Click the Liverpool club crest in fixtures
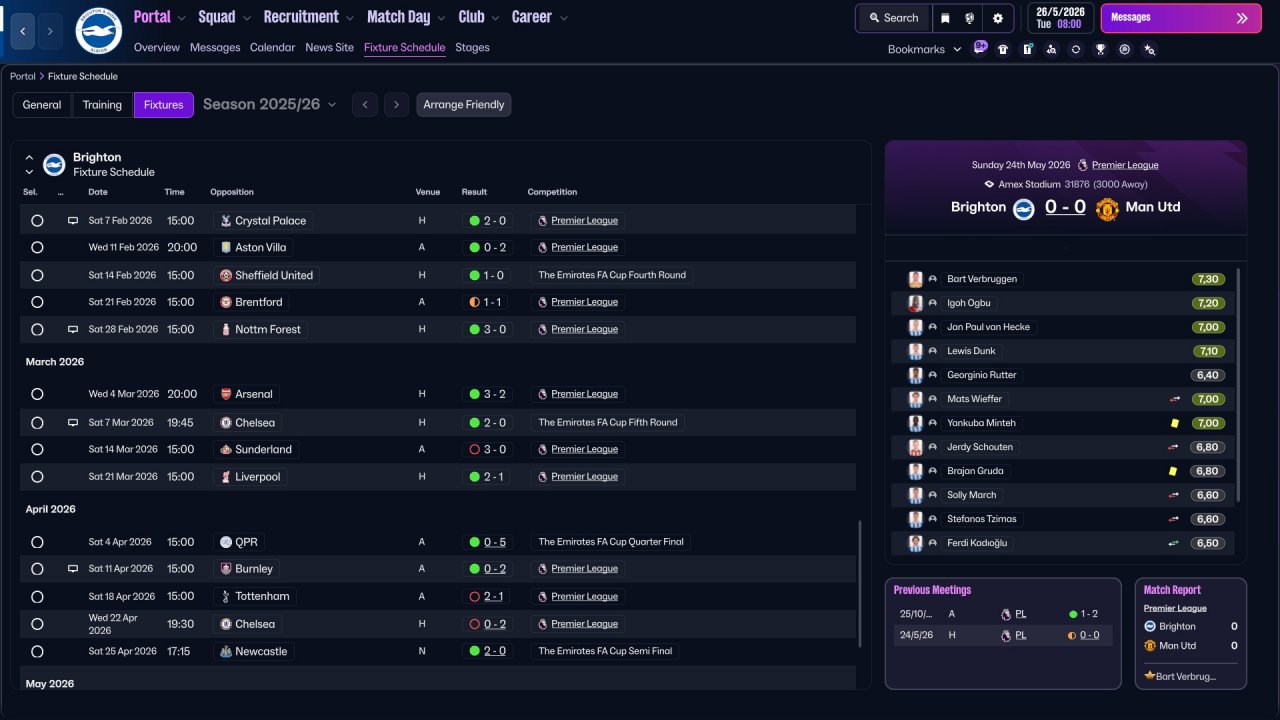Image resolution: width=1280 pixels, height=720 pixels. (226, 477)
